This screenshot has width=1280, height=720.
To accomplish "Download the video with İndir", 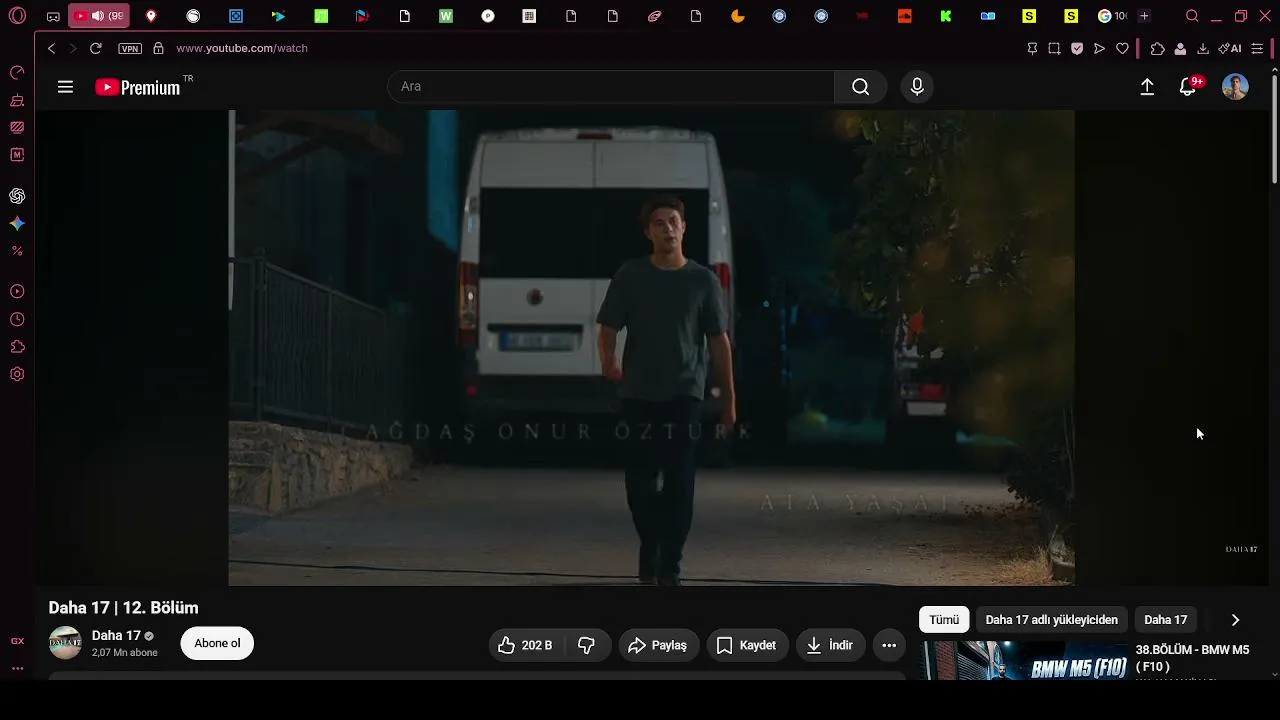I will 830,645.
